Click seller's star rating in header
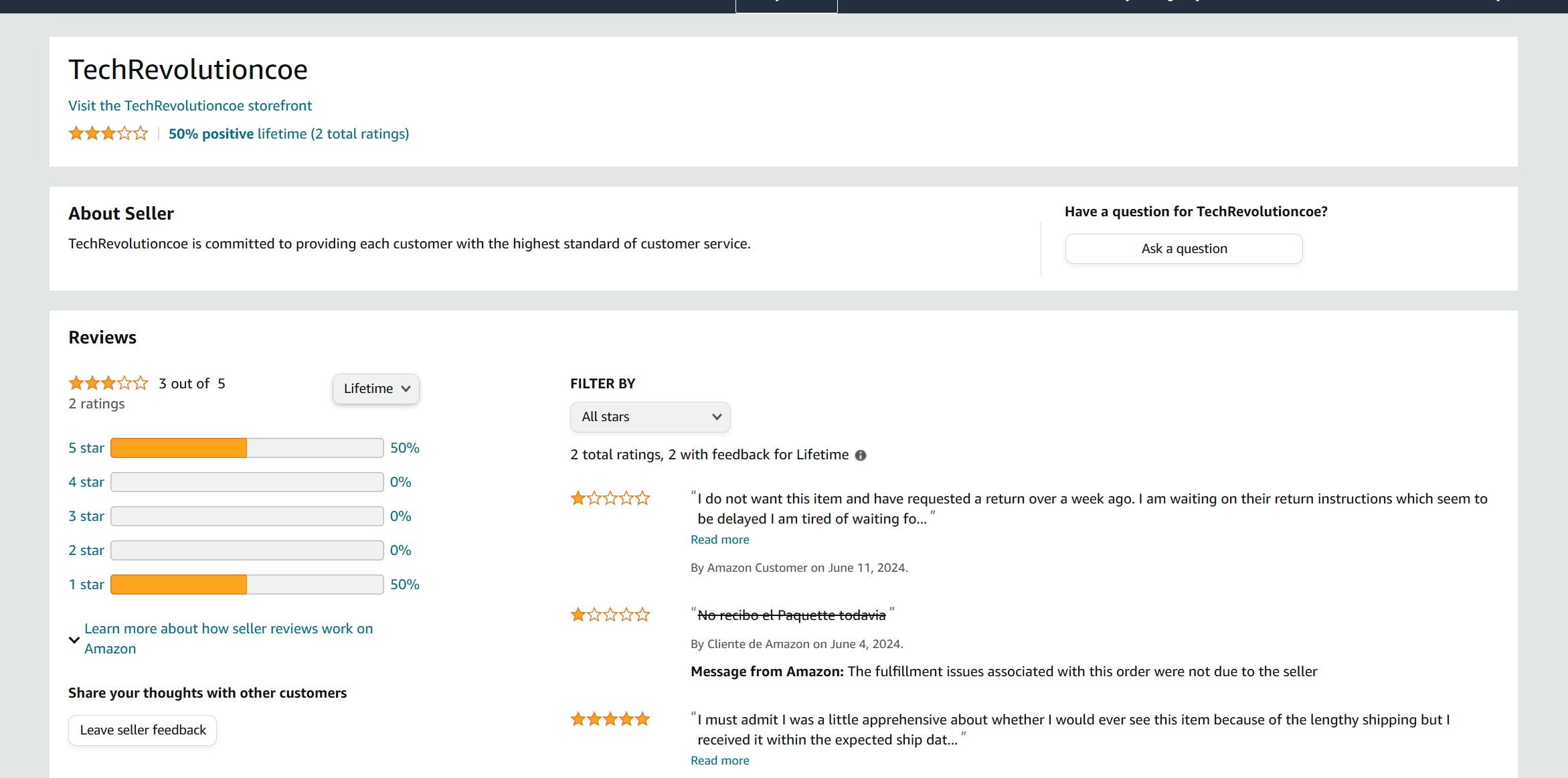The image size is (1568, 778). (x=108, y=133)
